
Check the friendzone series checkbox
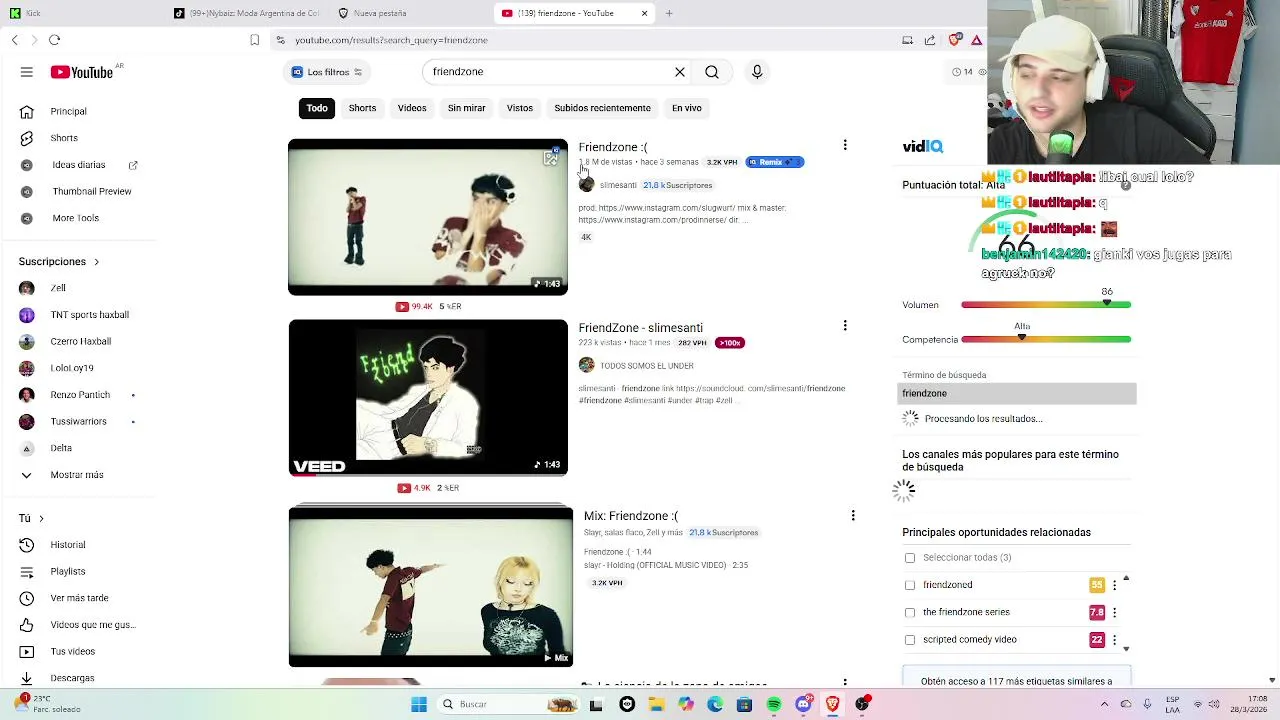[x=910, y=612]
